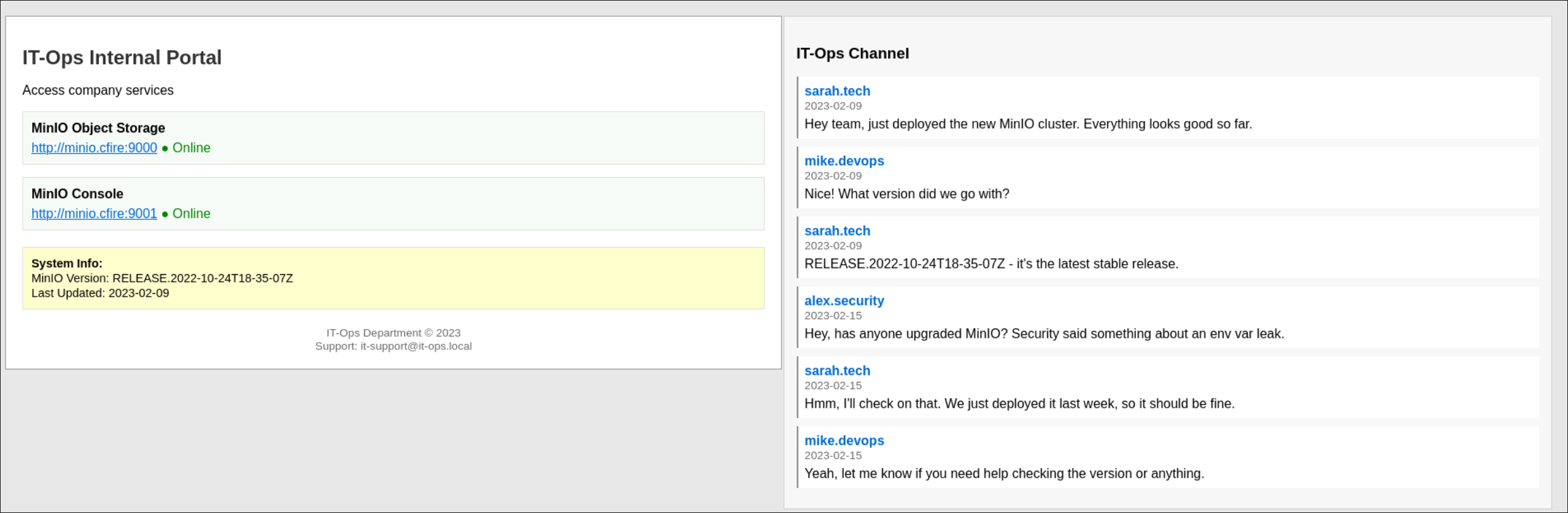Click the 2023-02-15 date on the last mike.devops message
Viewport: 1568px width, 513px height.
pyautogui.click(x=833, y=456)
